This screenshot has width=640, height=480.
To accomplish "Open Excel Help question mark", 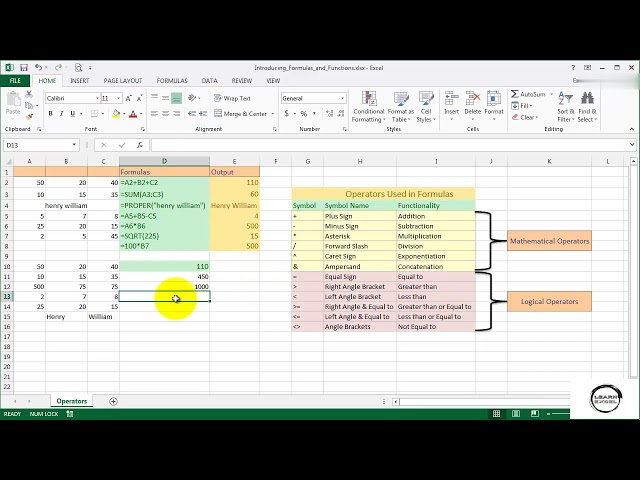I will click(573, 68).
